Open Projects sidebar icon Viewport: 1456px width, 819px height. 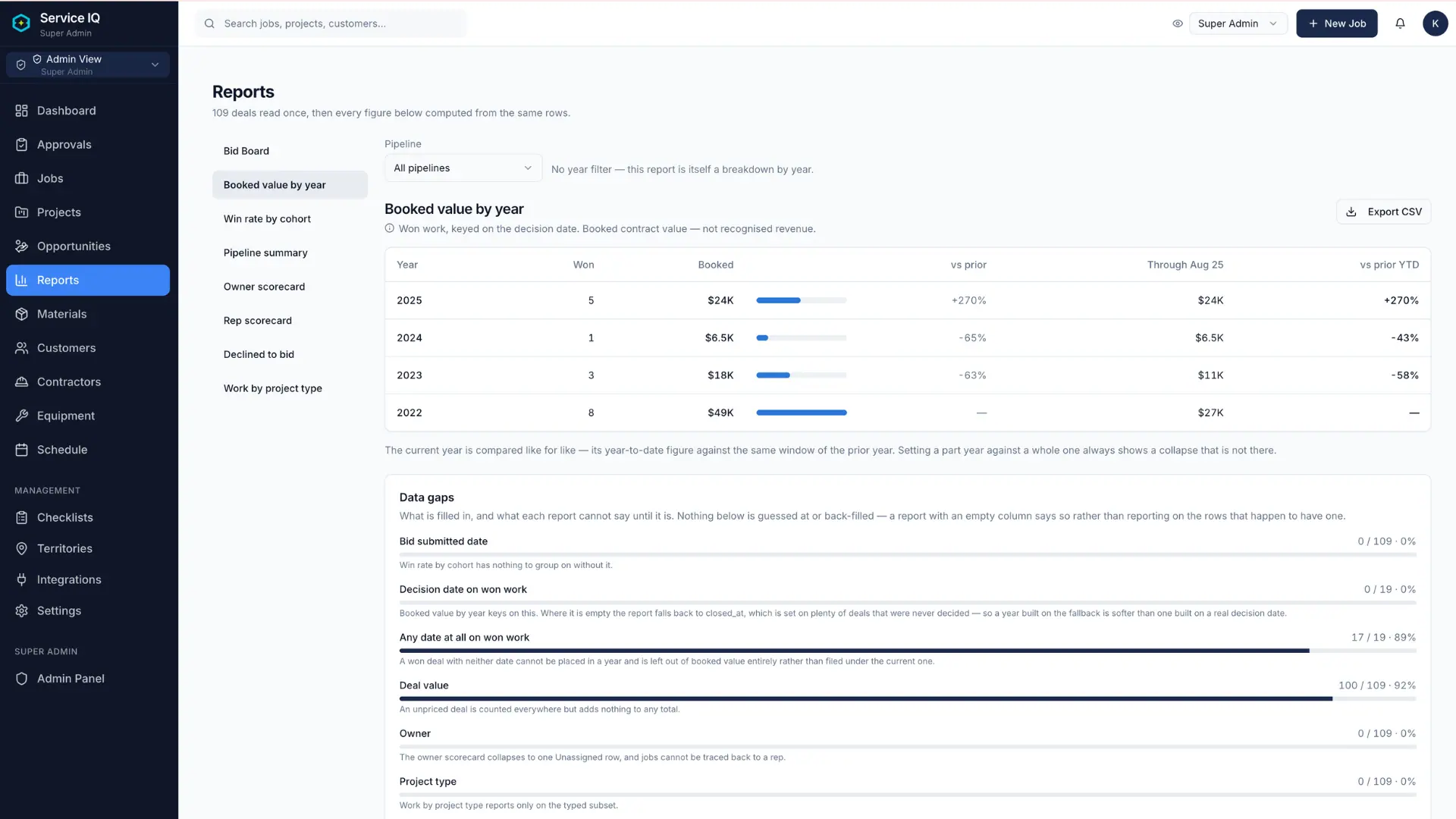(x=21, y=212)
